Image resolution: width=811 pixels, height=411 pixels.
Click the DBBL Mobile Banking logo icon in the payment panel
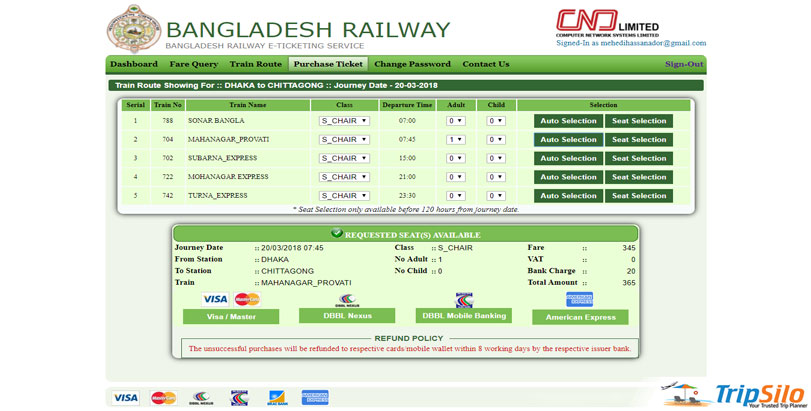click(464, 300)
